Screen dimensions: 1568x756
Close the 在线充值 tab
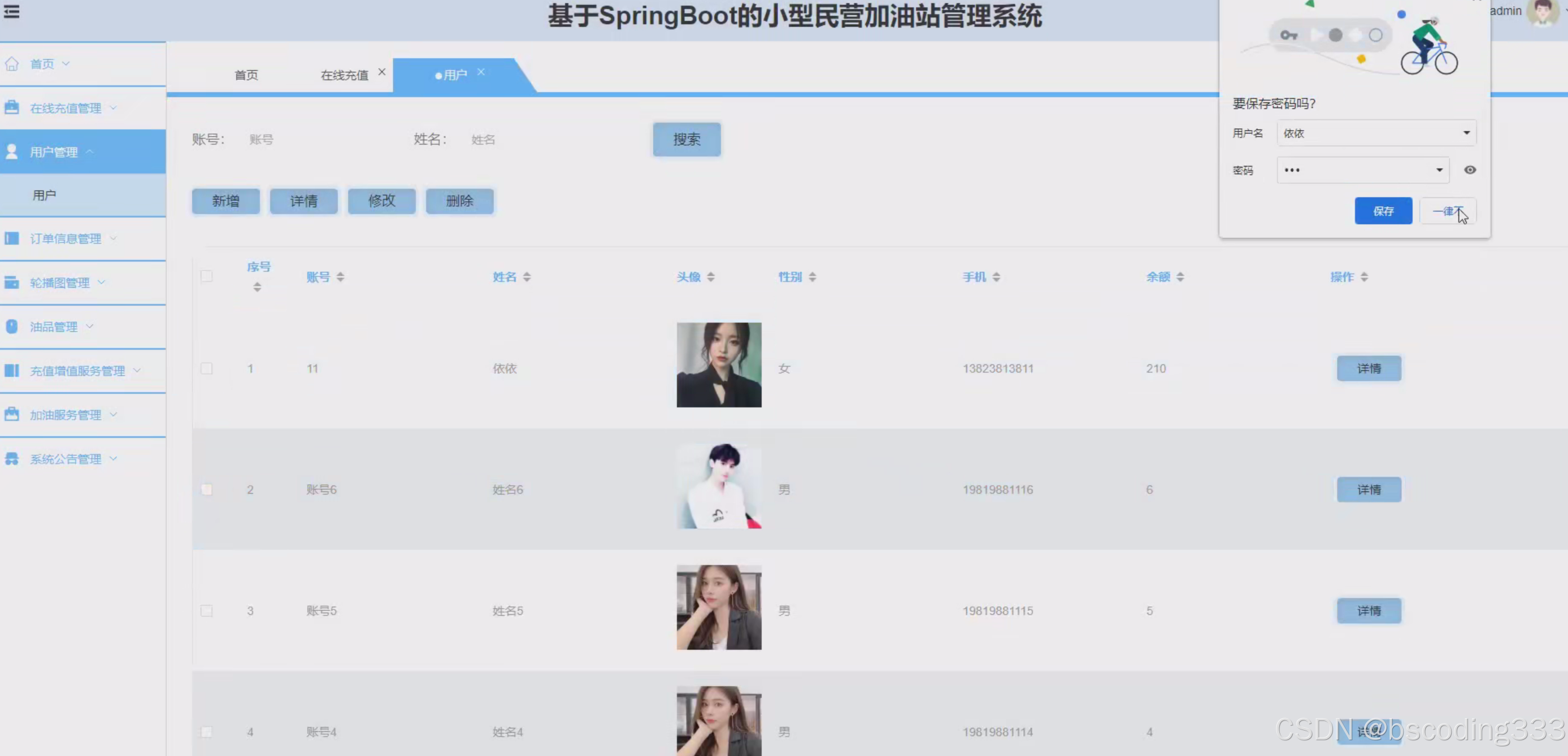pos(381,72)
